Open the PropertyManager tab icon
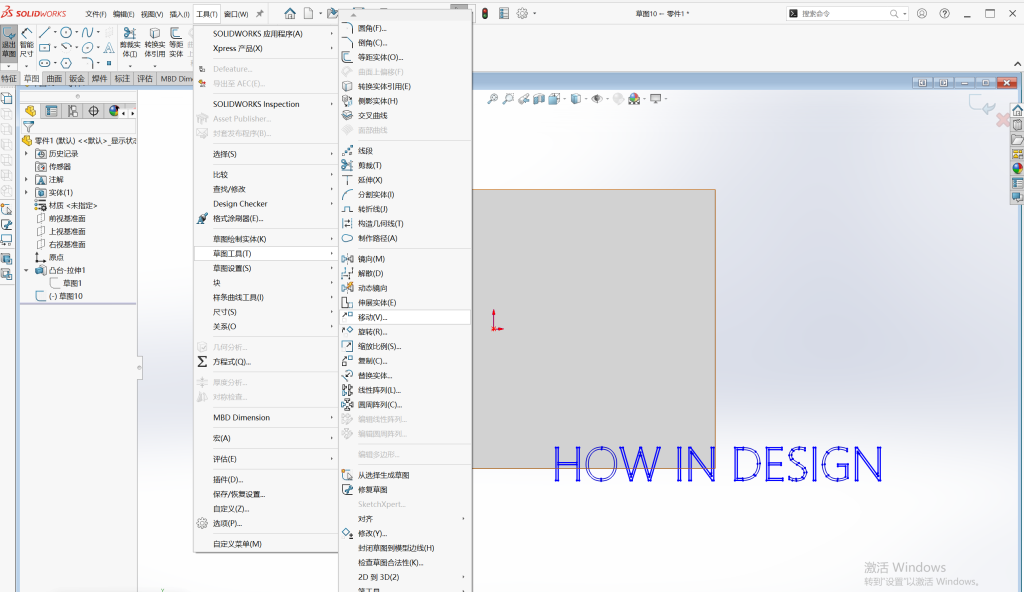This screenshot has width=1024, height=592. pyautogui.click(x=51, y=111)
